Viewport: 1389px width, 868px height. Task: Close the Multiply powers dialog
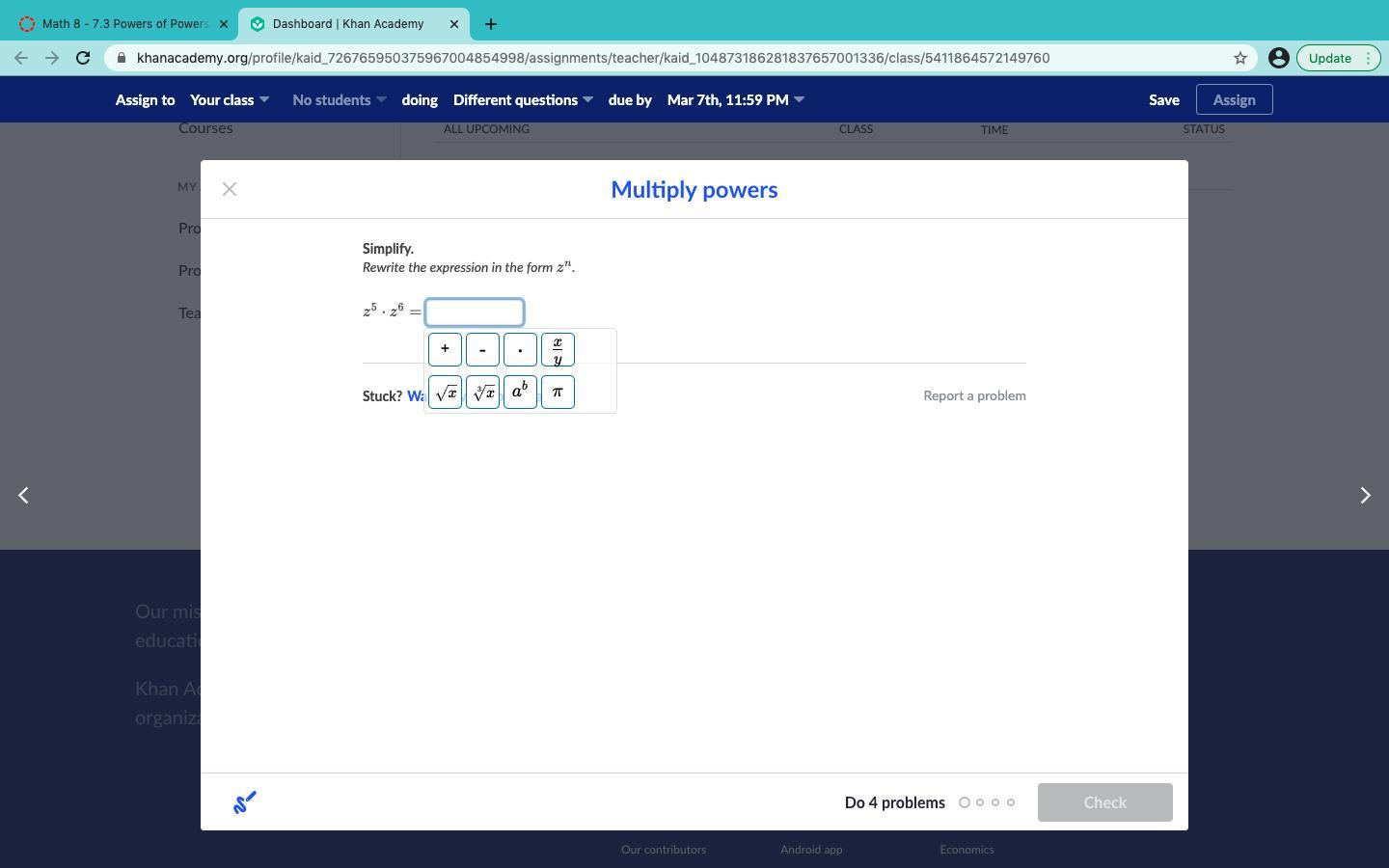tap(230, 189)
